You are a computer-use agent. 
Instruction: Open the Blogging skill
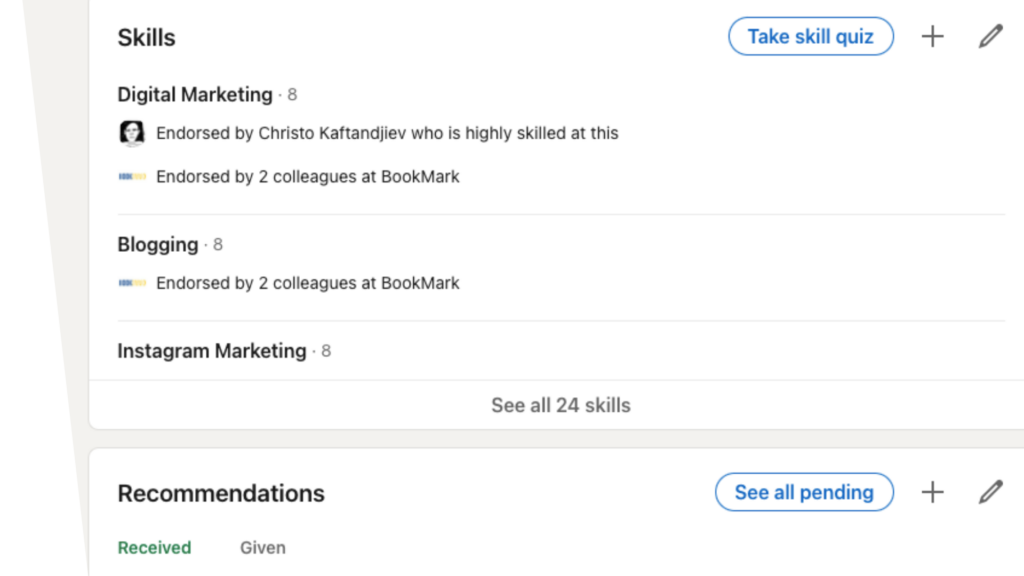coord(157,244)
